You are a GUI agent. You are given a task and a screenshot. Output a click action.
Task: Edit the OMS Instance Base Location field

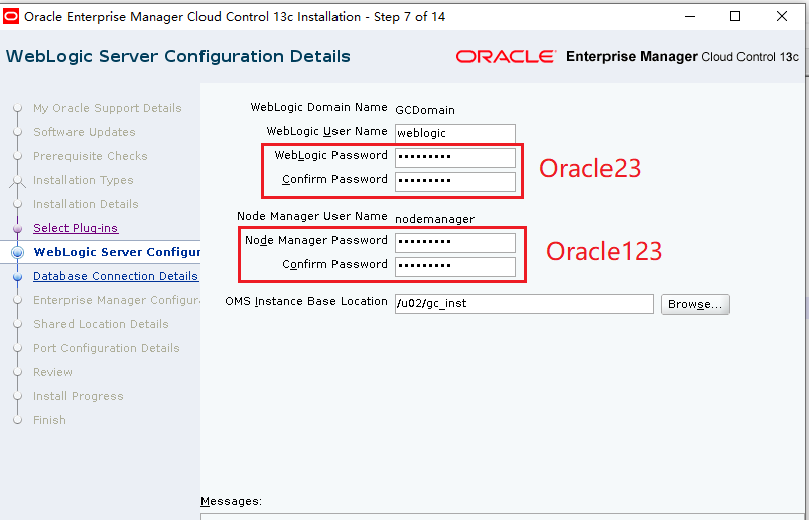point(524,304)
